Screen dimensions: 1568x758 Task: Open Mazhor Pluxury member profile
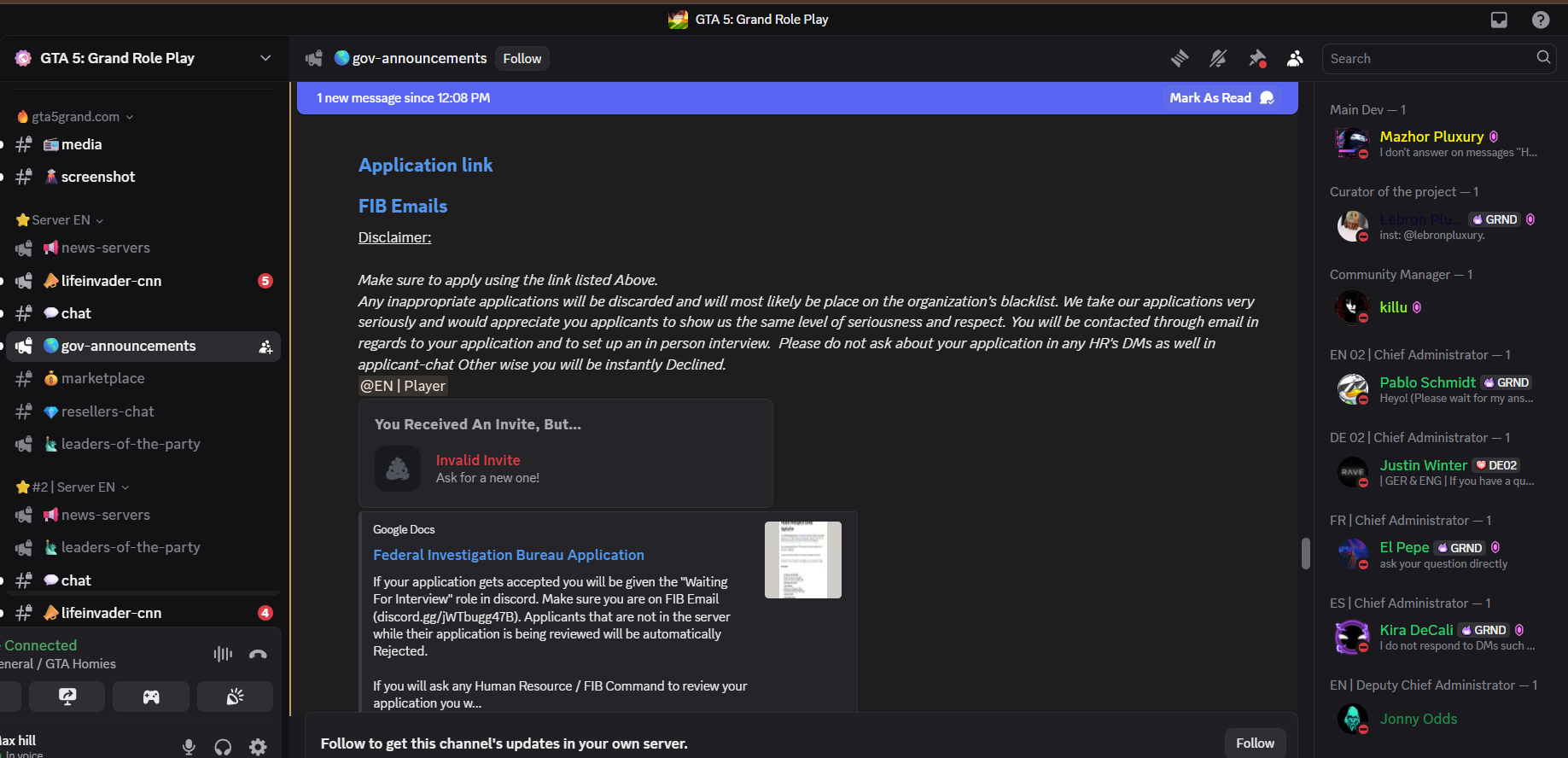(x=1437, y=143)
